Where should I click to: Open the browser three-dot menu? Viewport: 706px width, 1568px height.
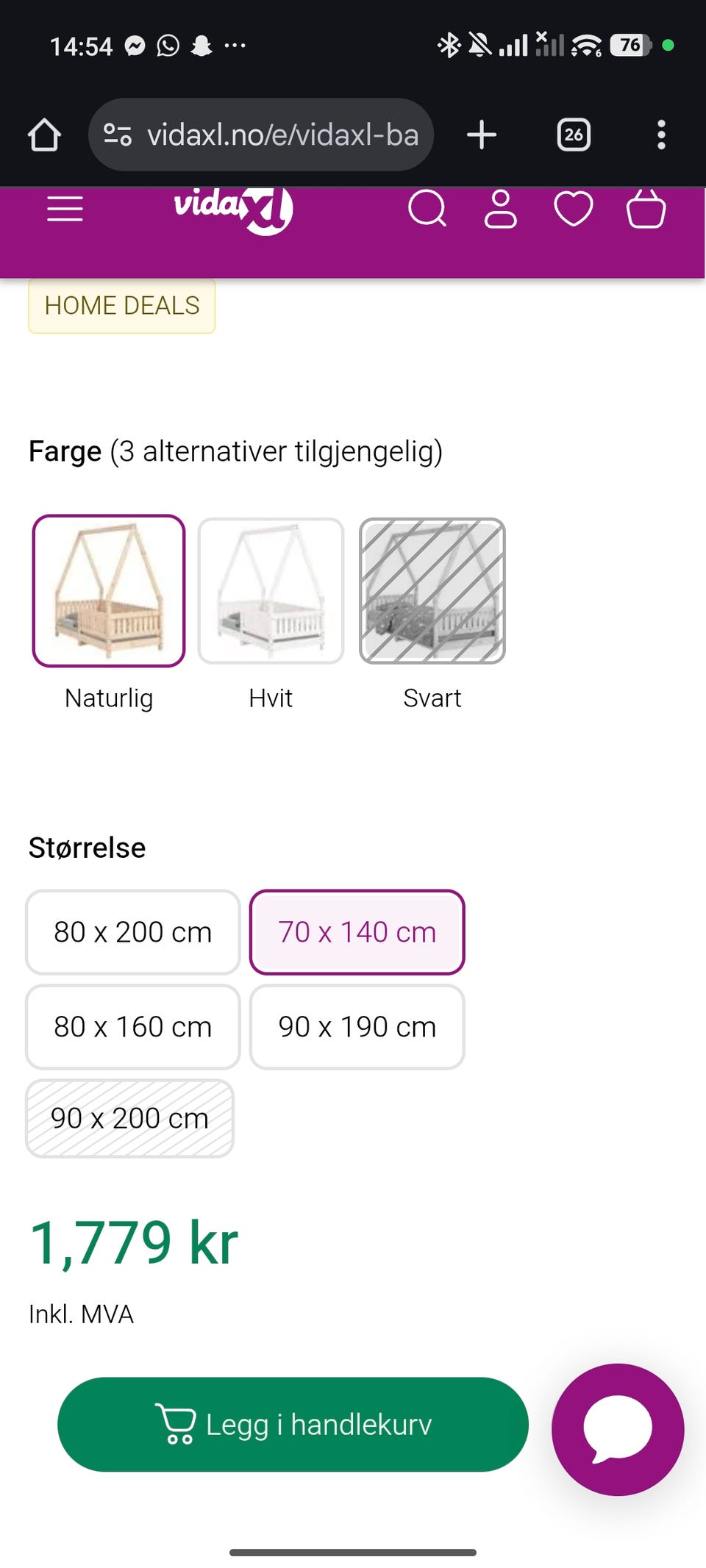[x=661, y=135]
